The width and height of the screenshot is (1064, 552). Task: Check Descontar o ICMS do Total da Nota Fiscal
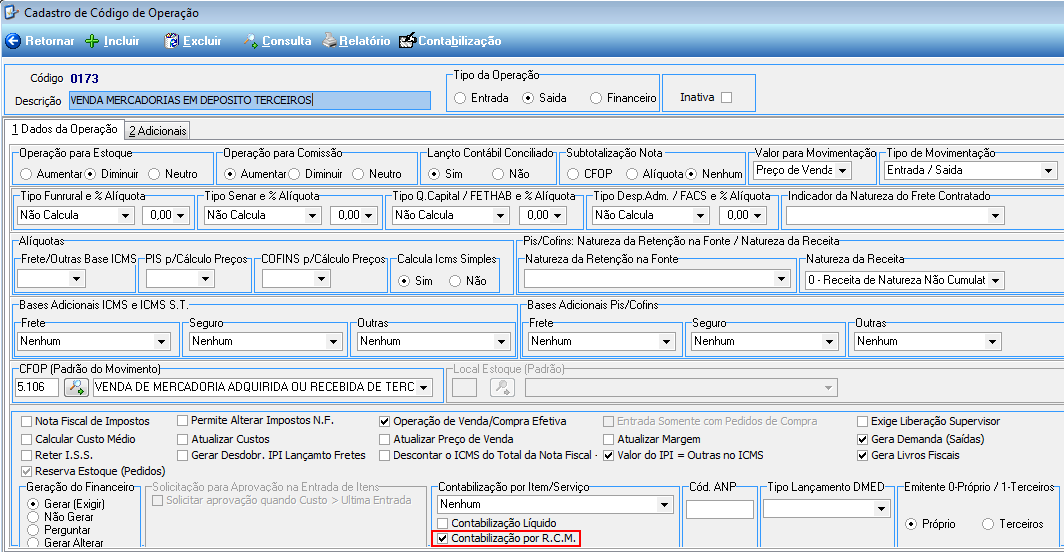tap(385, 455)
